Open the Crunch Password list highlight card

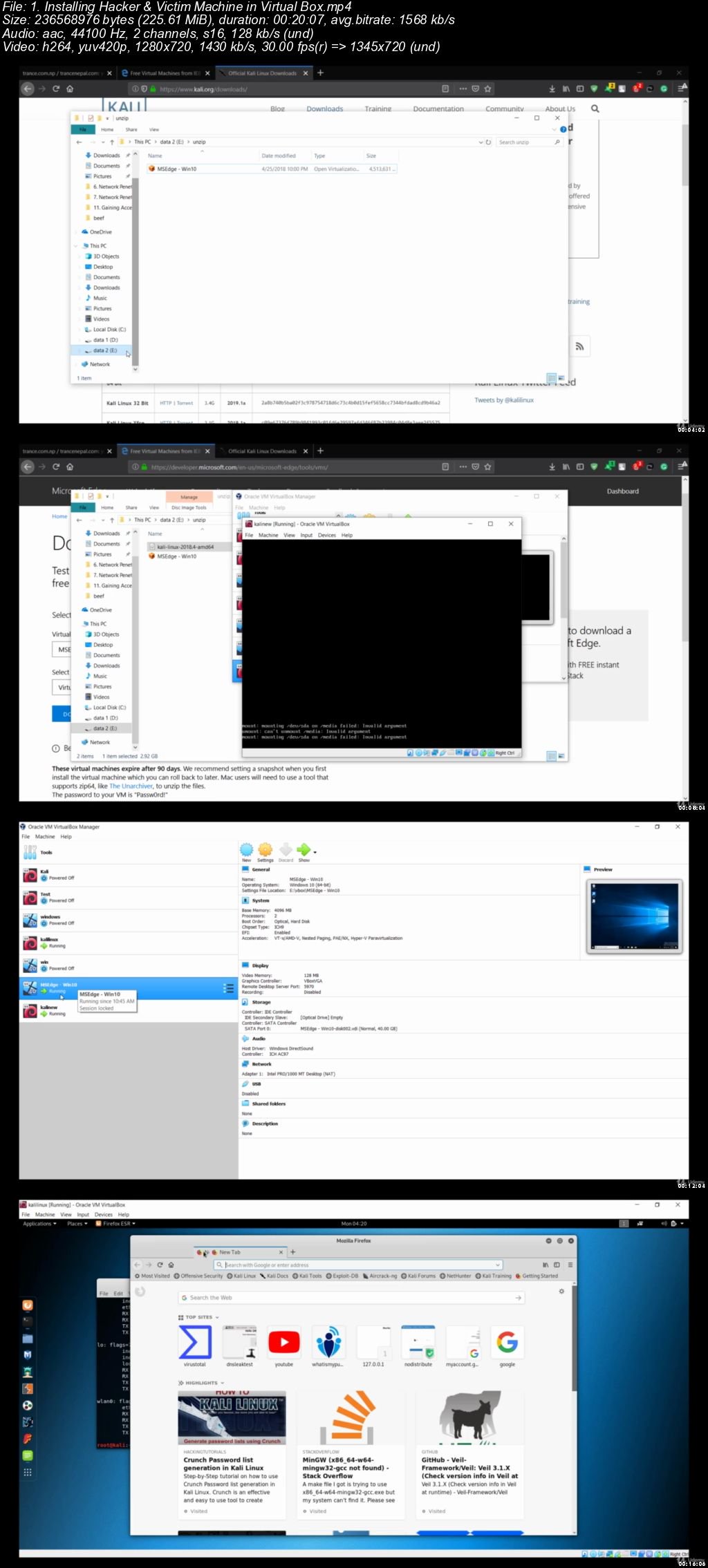coord(232,1454)
